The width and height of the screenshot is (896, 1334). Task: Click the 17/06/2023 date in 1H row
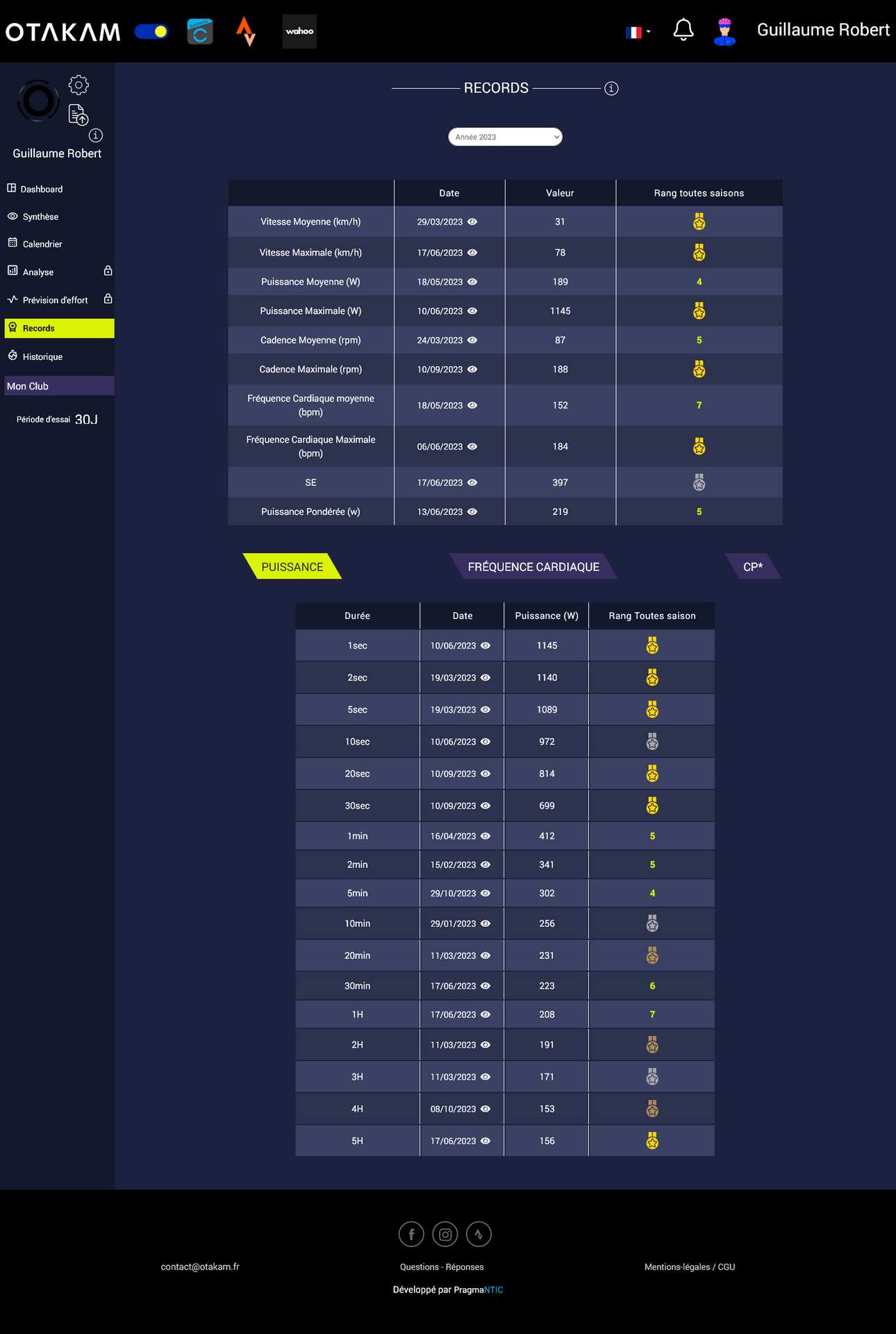point(453,1014)
